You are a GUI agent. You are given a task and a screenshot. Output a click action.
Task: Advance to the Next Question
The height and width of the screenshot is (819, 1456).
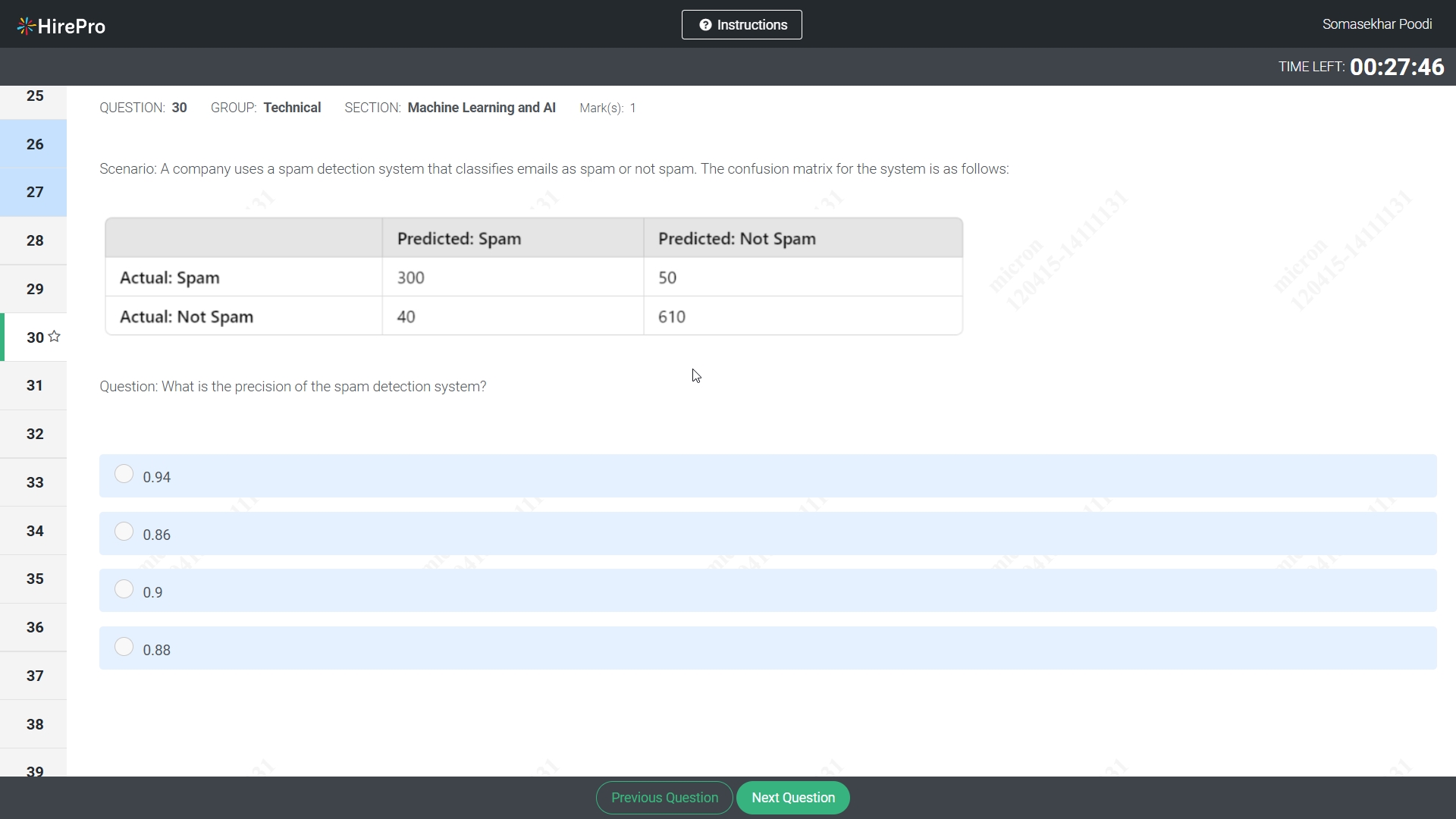[793, 798]
